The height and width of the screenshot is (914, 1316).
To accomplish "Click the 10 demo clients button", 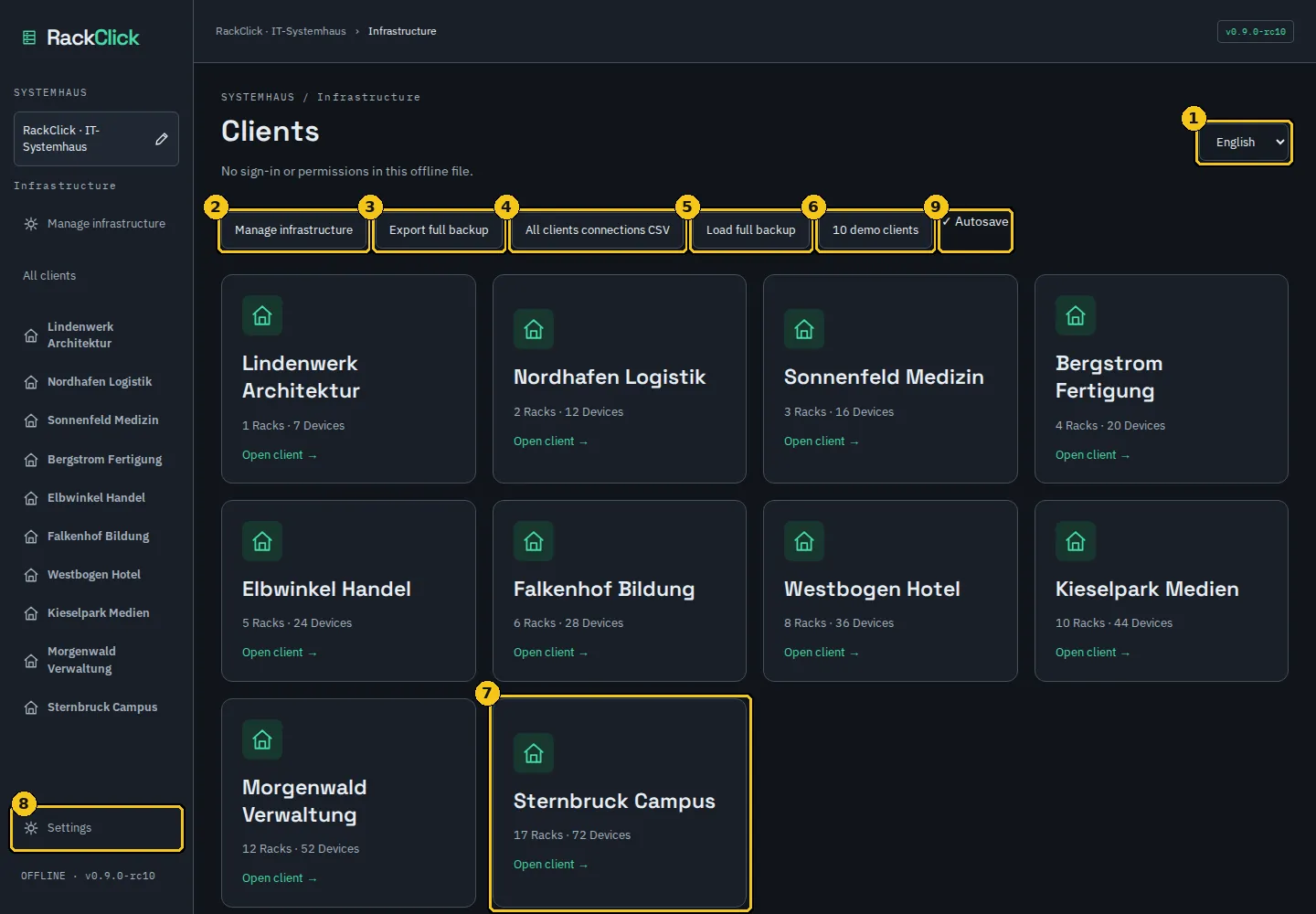I will tap(876, 230).
